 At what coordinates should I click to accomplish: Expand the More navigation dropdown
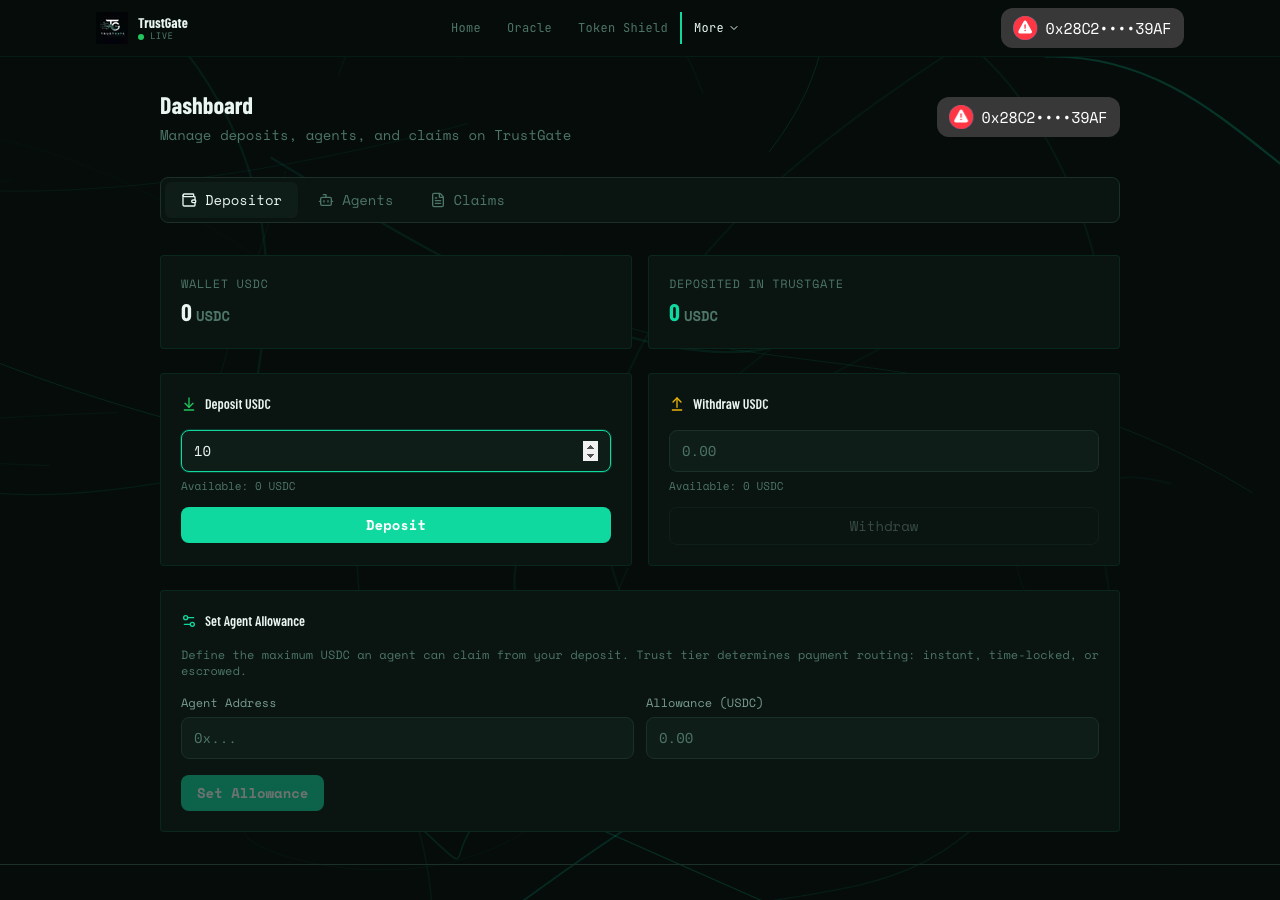[716, 28]
